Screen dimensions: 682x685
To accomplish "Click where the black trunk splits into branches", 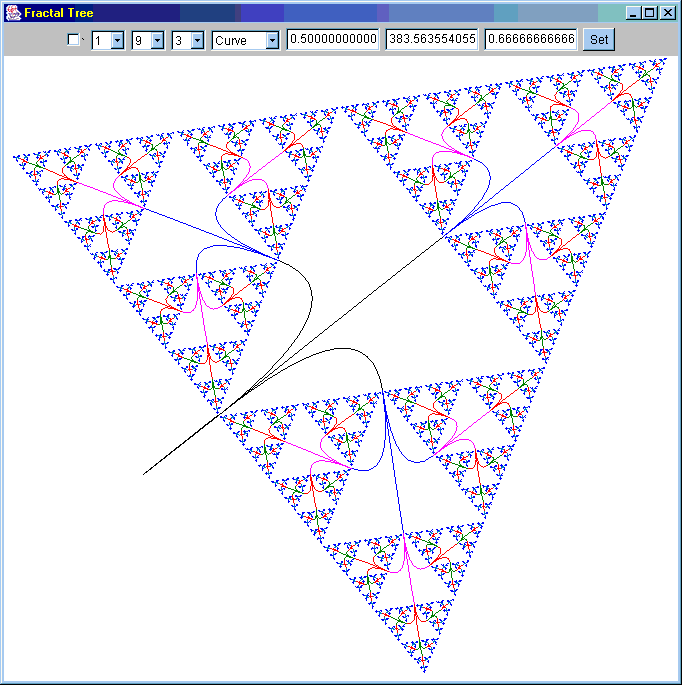I will 222,412.
